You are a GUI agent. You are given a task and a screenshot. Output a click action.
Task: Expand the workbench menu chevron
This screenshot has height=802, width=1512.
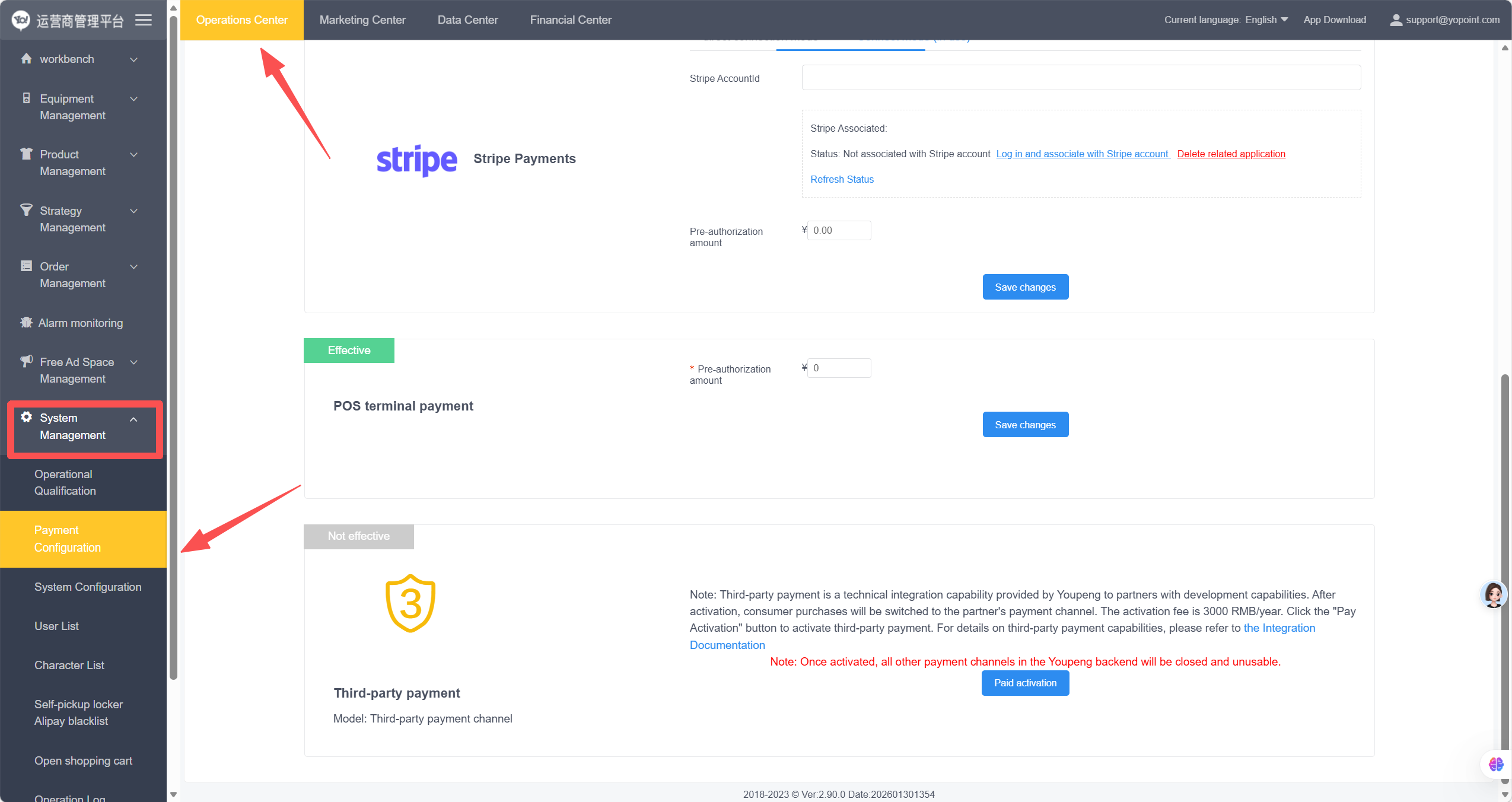tap(134, 59)
